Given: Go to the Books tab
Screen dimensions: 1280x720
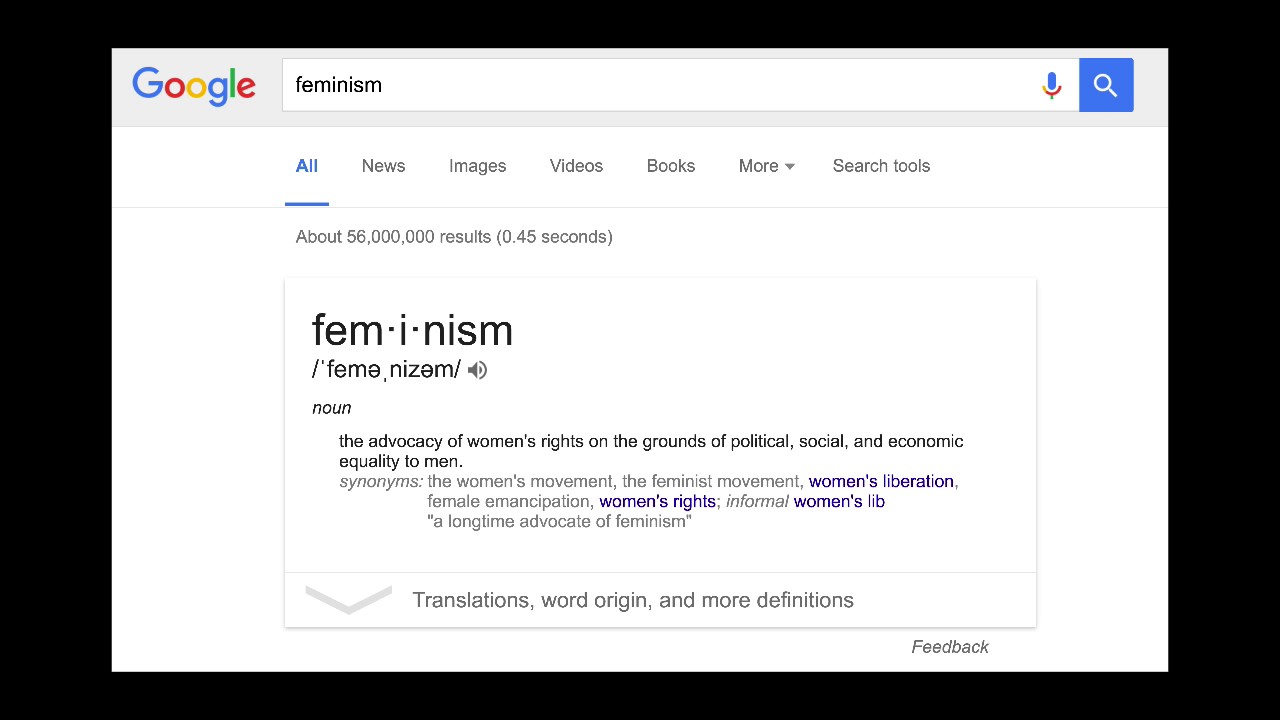Looking at the screenshot, I should coord(670,166).
